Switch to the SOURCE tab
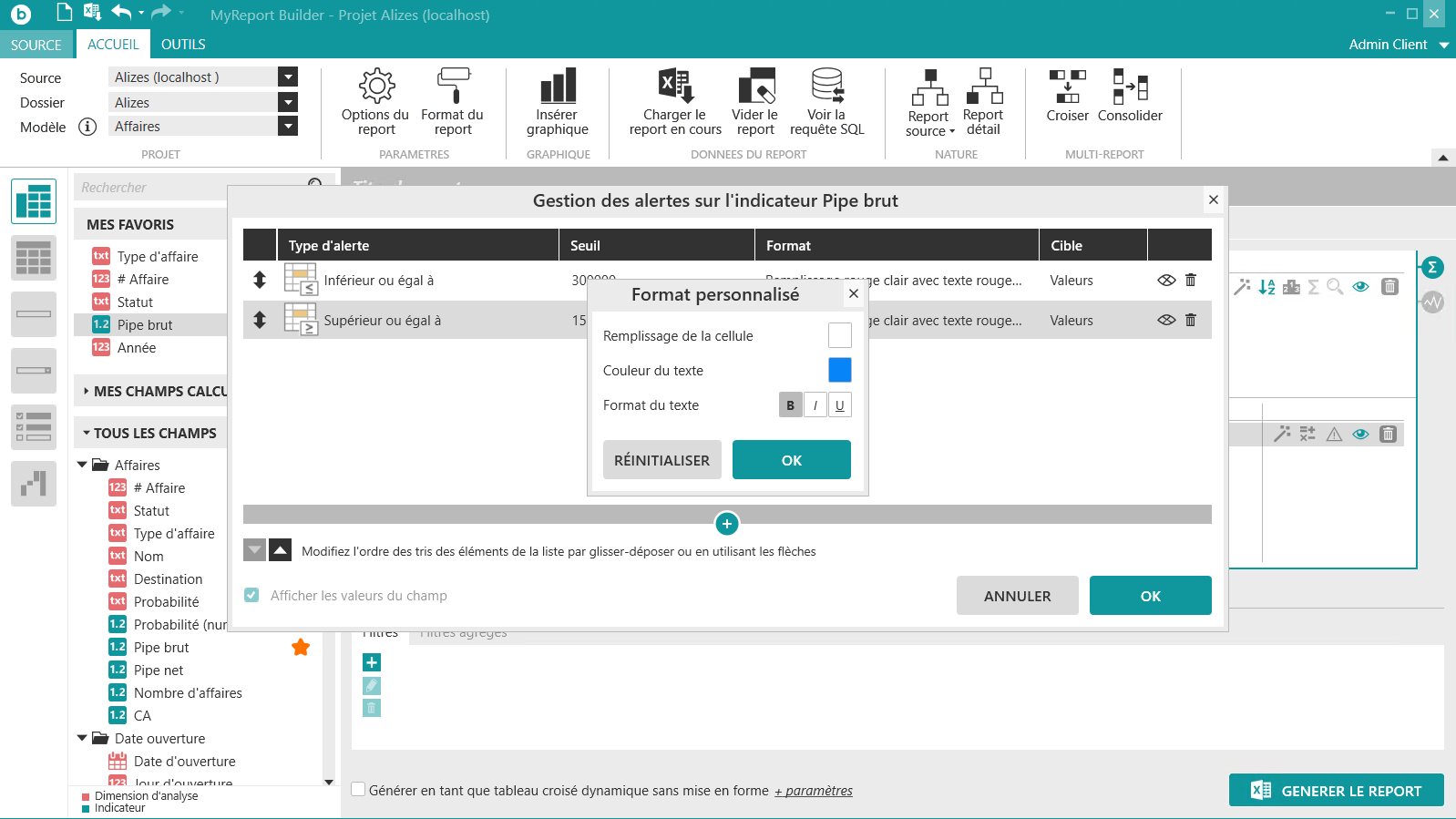The width and height of the screenshot is (1456, 819). tap(36, 45)
